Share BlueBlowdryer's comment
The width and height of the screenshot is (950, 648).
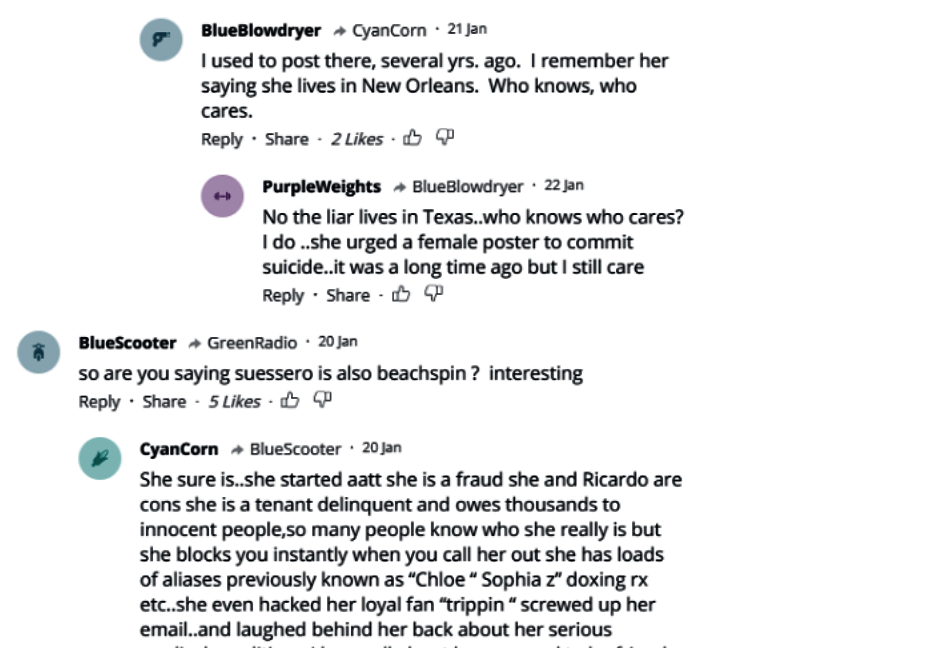286,139
